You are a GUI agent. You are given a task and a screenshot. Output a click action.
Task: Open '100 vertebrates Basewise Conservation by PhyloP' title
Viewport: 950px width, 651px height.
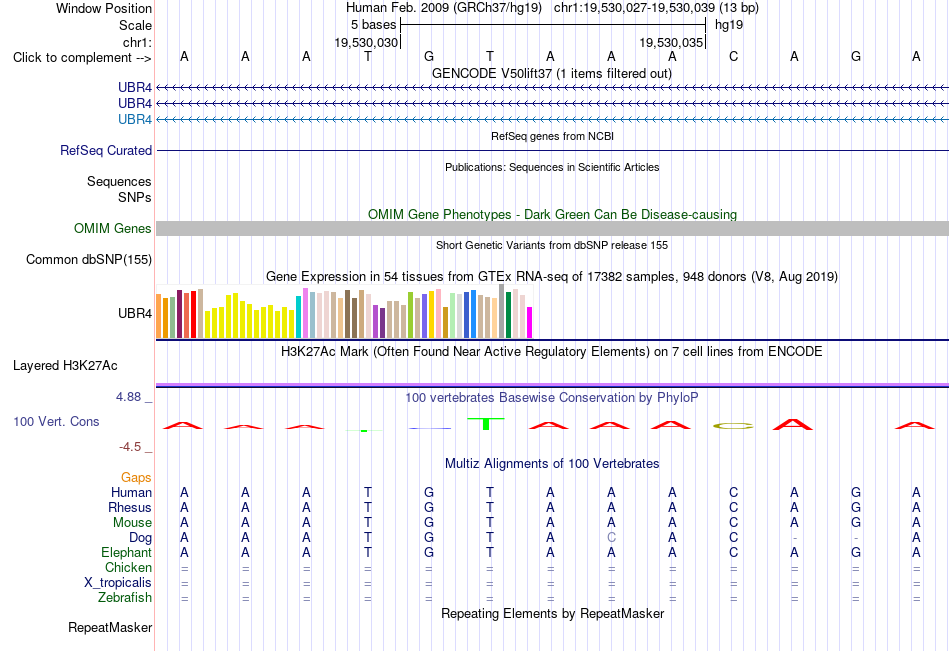[x=551, y=398]
